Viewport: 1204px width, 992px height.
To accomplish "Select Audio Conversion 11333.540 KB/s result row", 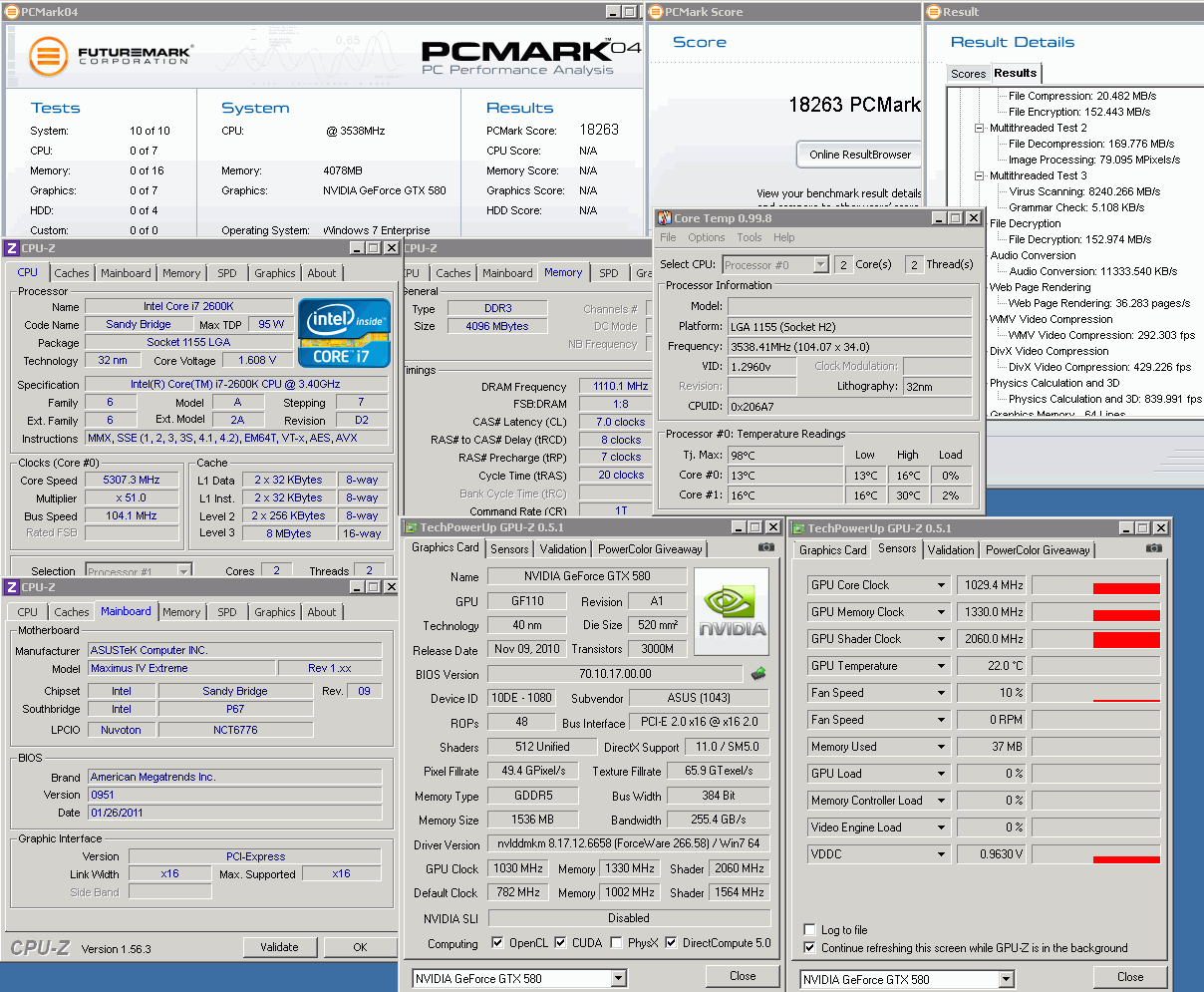I will pos(1092,271).
